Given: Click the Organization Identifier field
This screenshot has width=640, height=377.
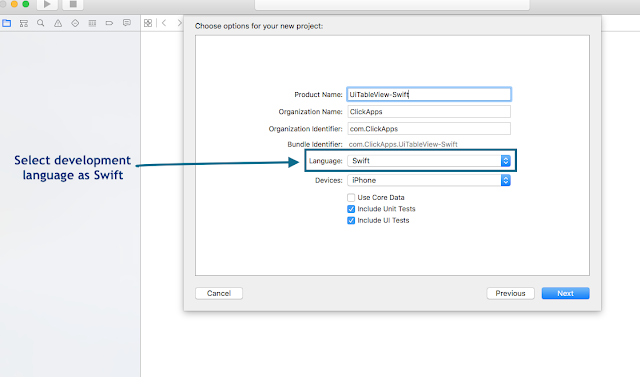Looking at the screenshot, I should click(429, 129).
